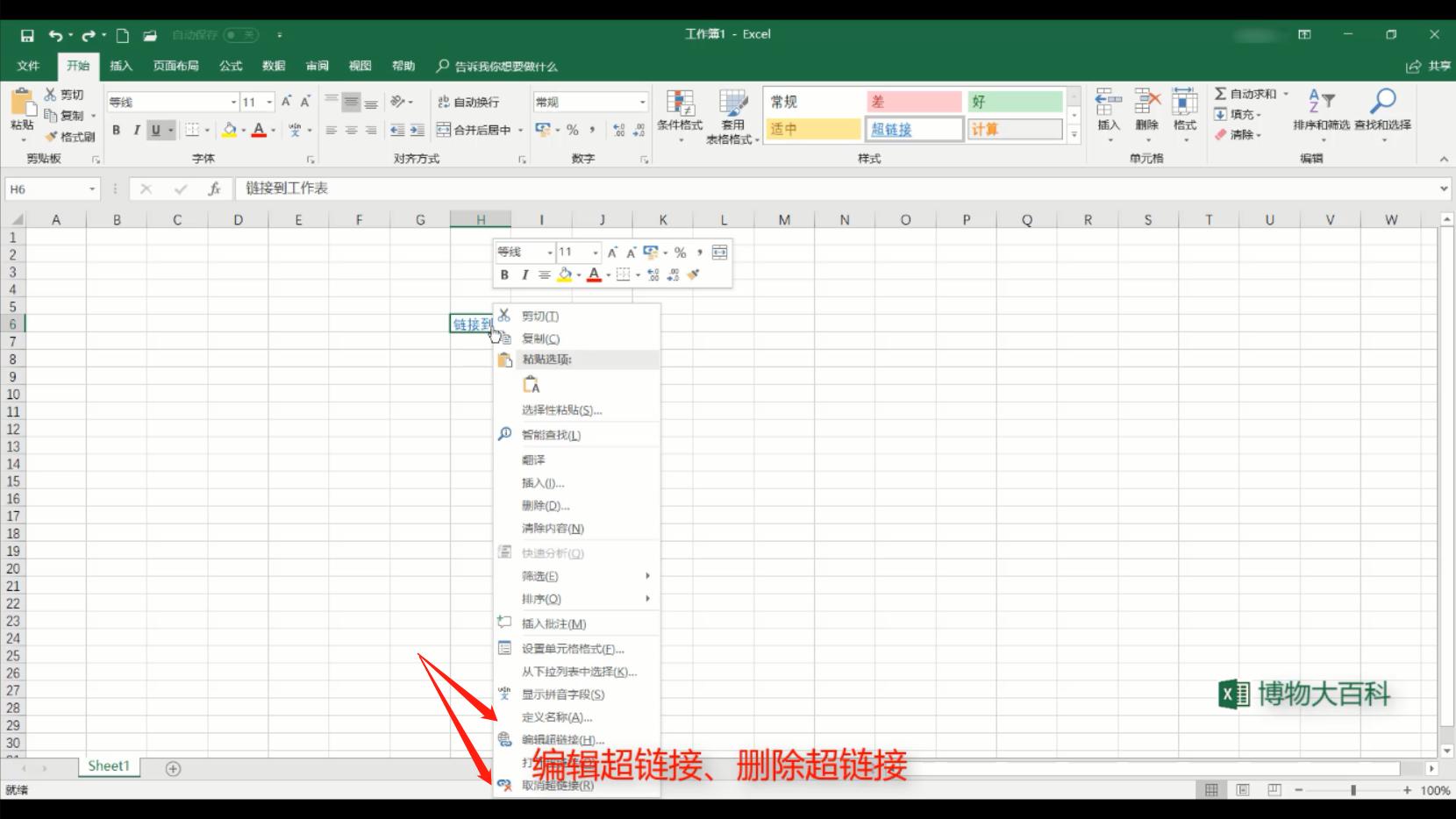Open Find & Select (查找和选择)
Image resolution: width=1456 pixels, height=819 pixels.
click(1382, 114)
